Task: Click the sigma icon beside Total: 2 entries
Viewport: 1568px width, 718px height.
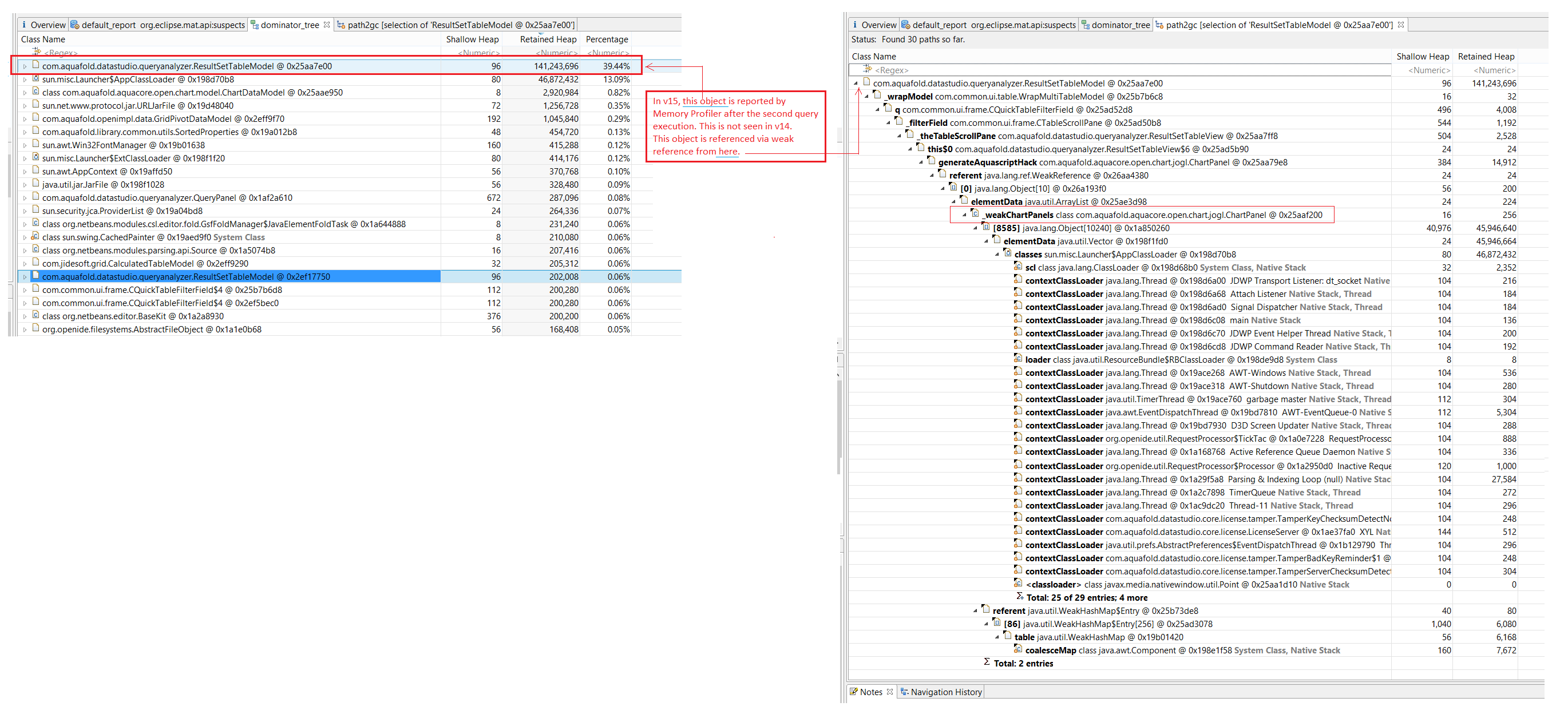Action: click(x=987, y=663)
